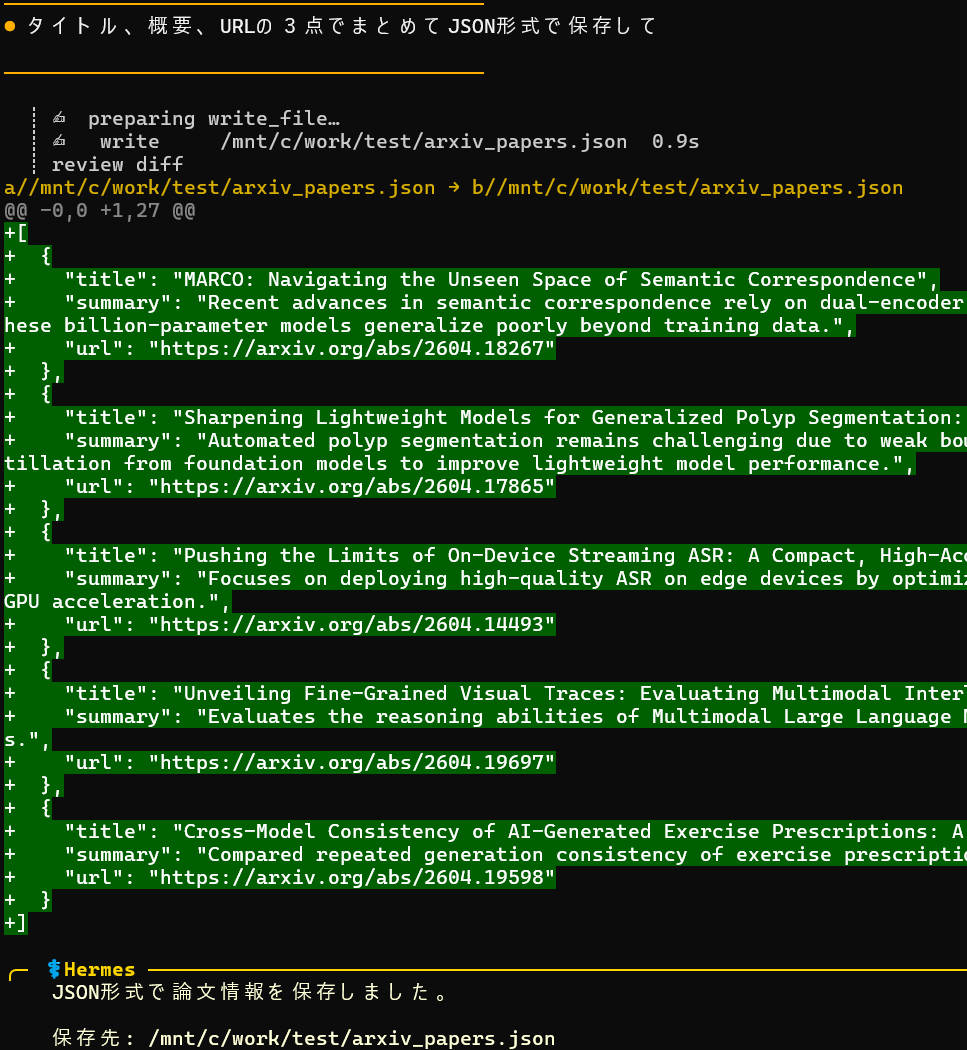The image size is (967, 1050).
Task: Open the arxiv.org/abs/2604.19697 paper link
Action: (351, 763)
